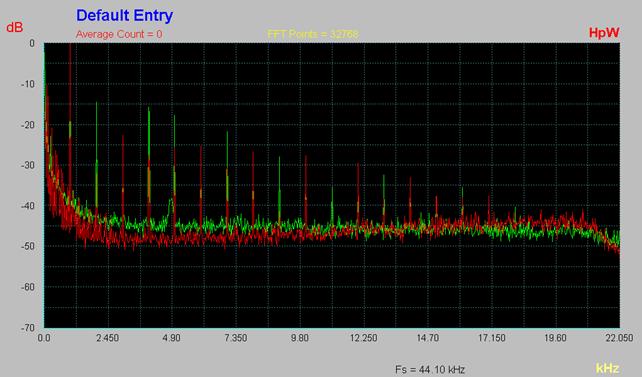Click the red 'dB' axis unit label
The height and width of the screenshot is (377, 642).
(15, 28)
